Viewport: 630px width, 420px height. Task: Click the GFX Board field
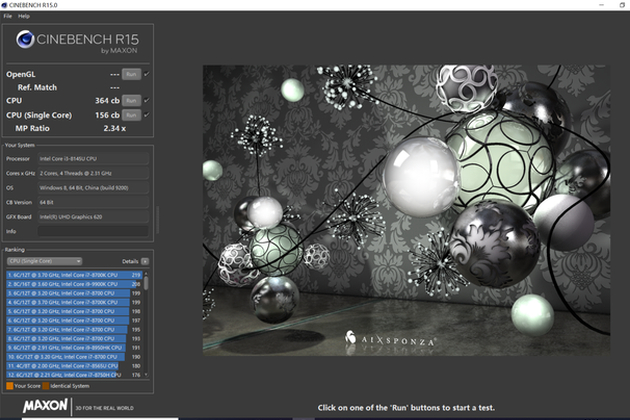click(x=93, y=217)
